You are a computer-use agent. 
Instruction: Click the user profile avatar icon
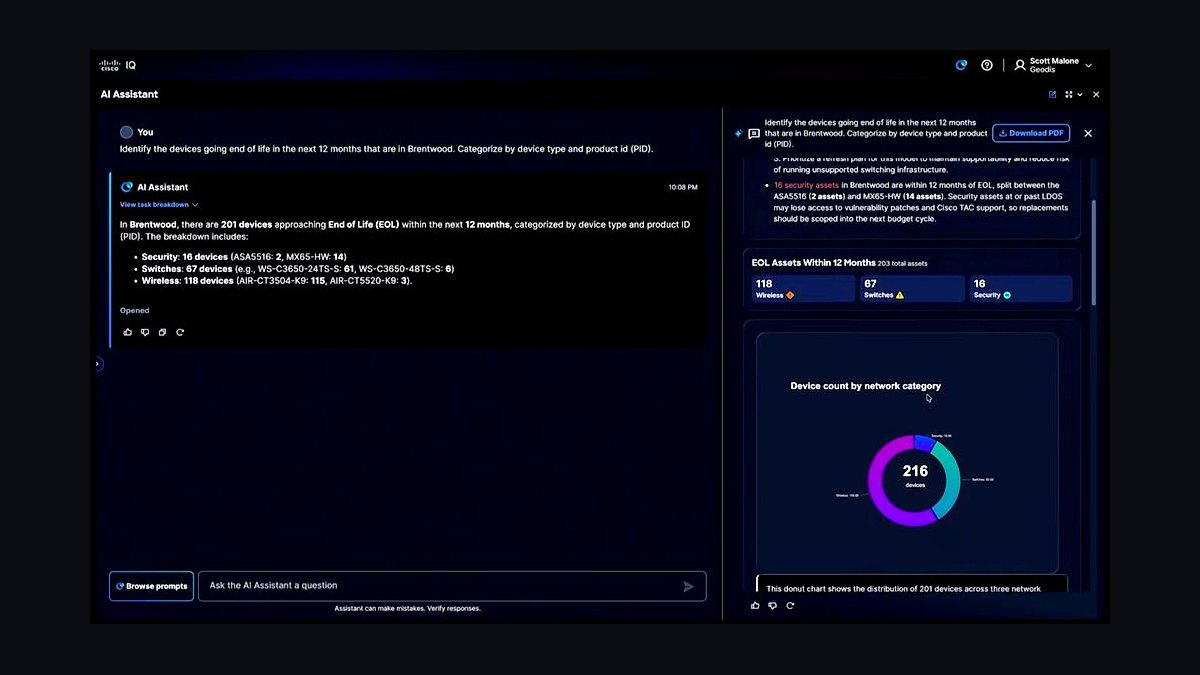click(1020, 65)
